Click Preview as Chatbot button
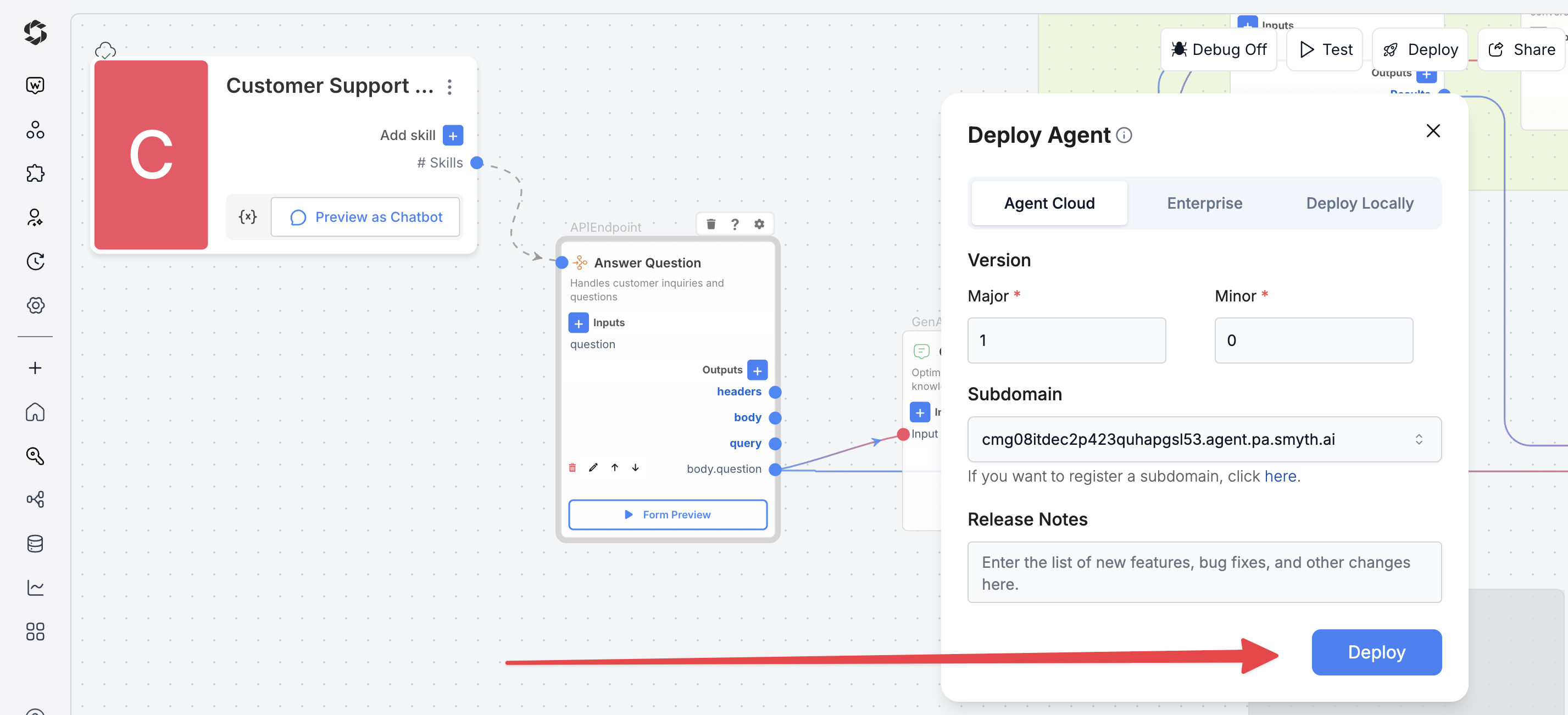The height and width of the screenshot is (715, 1568). click(365, 216)
